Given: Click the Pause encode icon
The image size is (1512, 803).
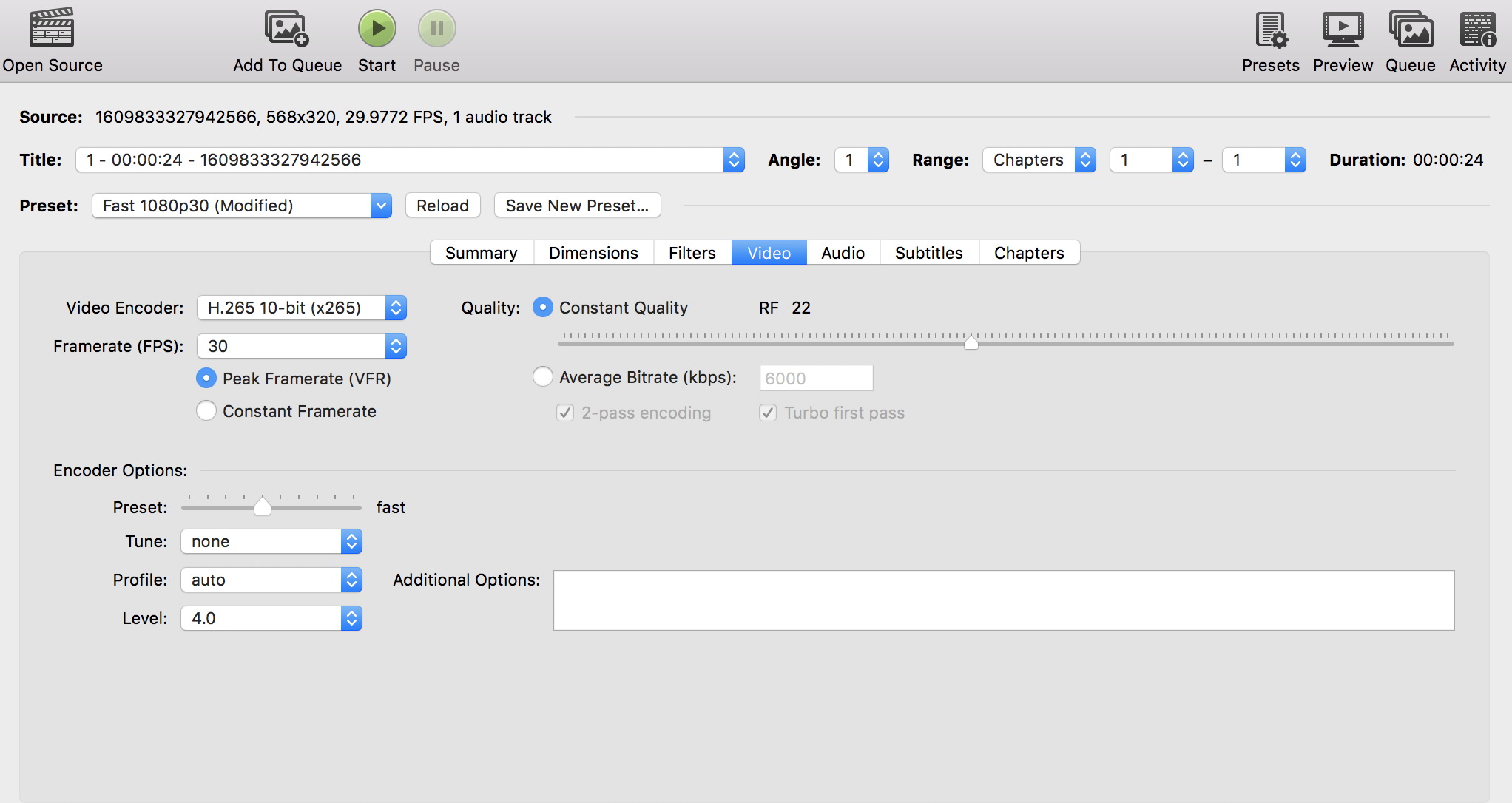Looking at the screenshot, I should [x=436, y=28].
